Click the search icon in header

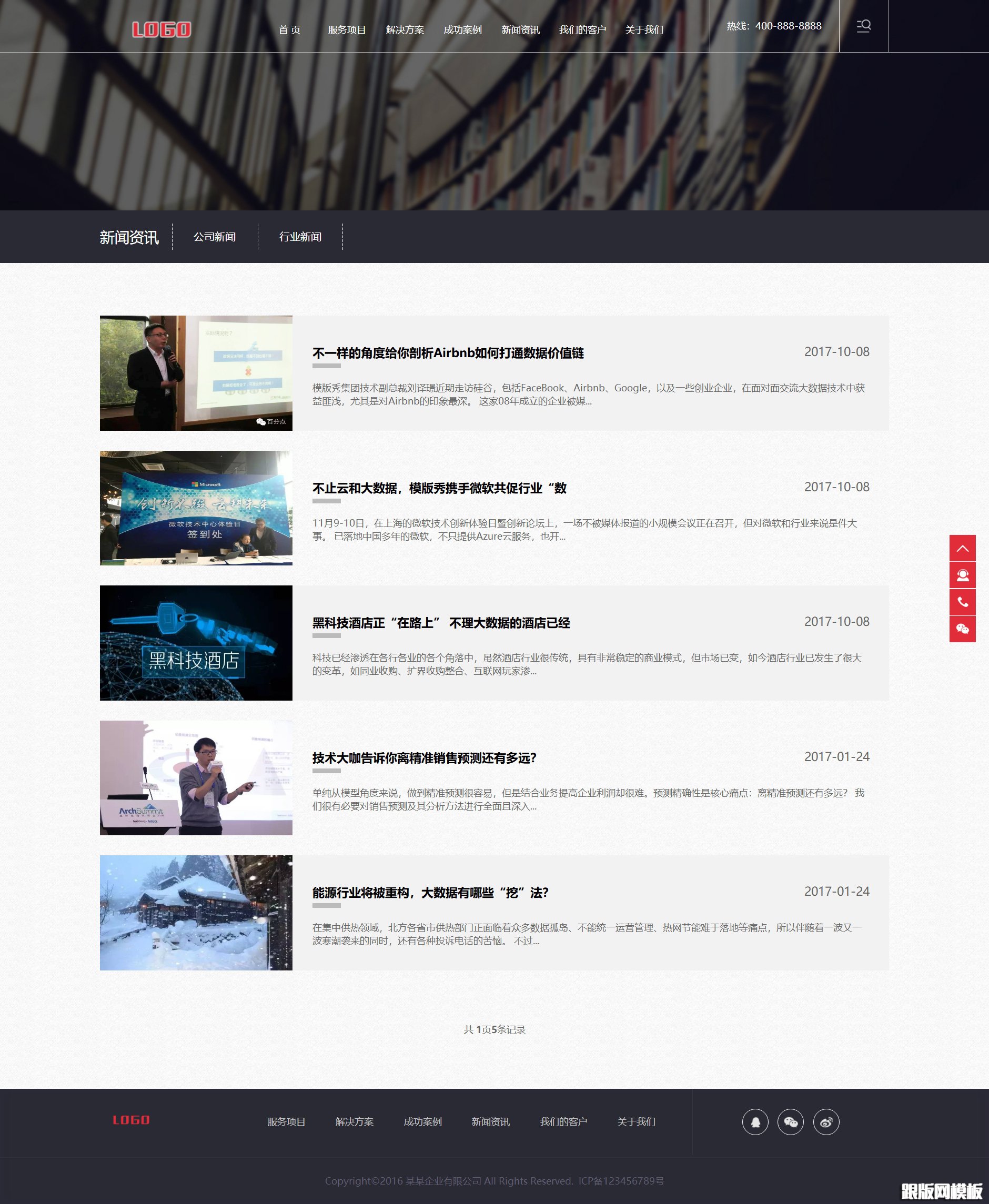tap(863, 26)
